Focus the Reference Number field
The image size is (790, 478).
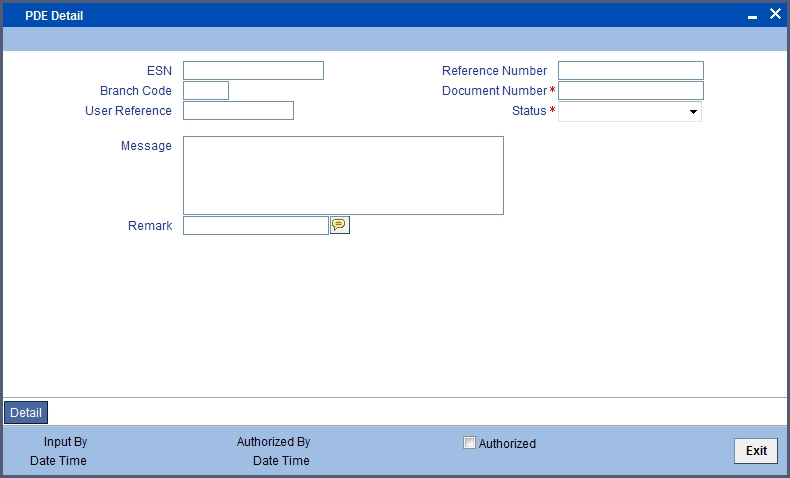pyautogui.click(x=631, y=71)
